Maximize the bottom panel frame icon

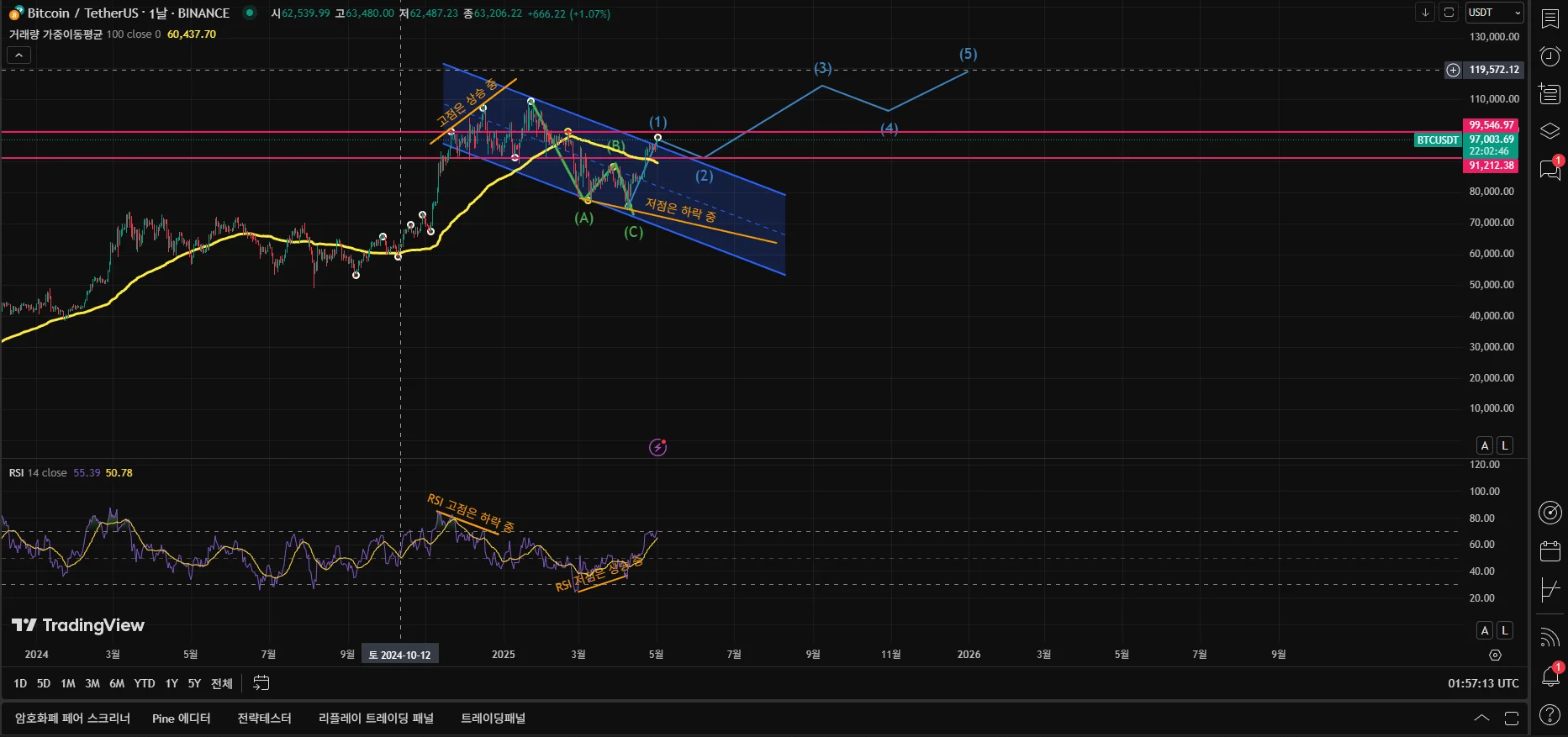pyautogui.click(x=1511, y=719)
